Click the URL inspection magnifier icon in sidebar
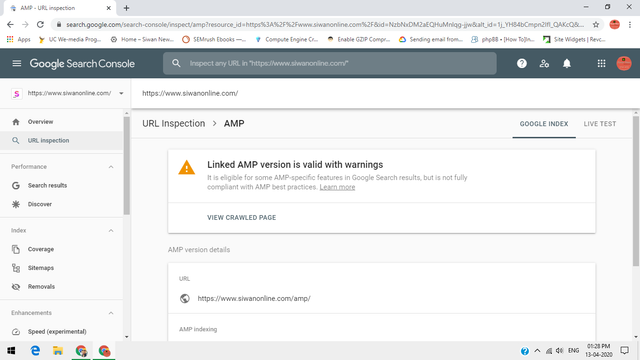 tap(16, 140)
